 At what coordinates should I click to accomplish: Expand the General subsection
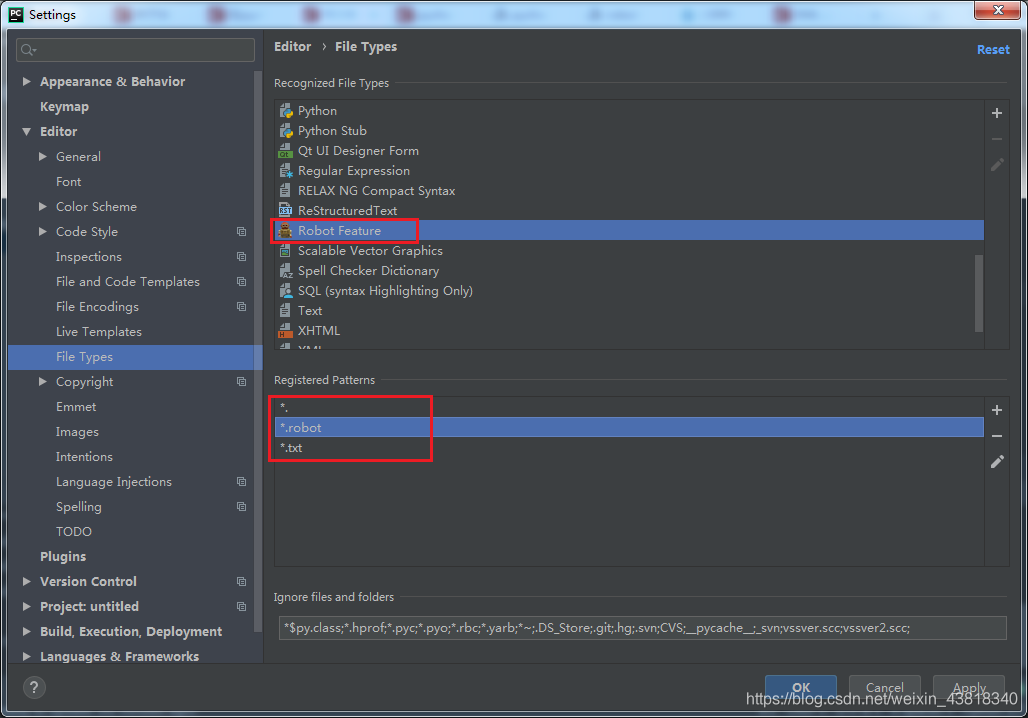coord(43,157)
